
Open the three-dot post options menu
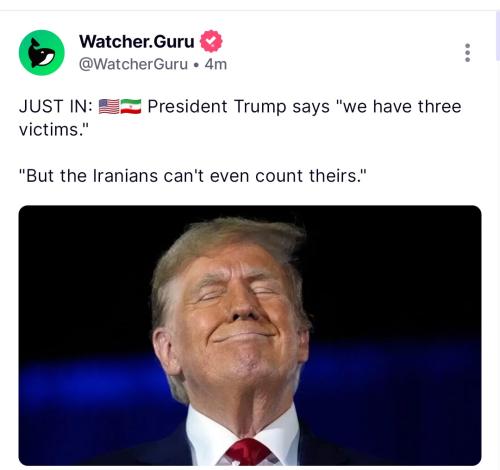tap(467, 53)
